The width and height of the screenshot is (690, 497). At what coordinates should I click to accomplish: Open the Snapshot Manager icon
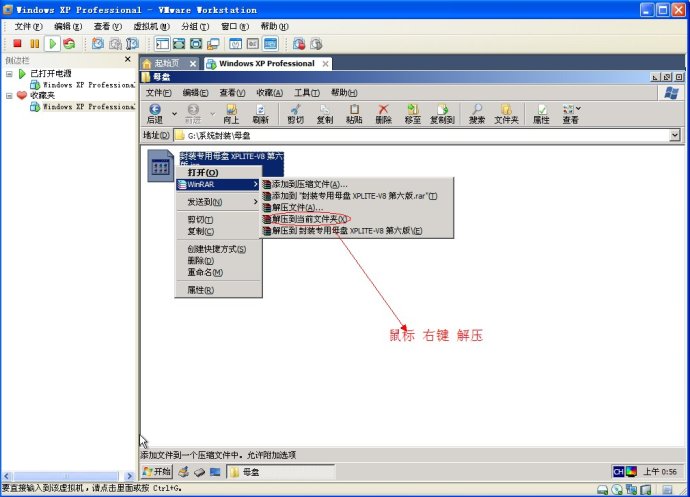tap(132, 44)
